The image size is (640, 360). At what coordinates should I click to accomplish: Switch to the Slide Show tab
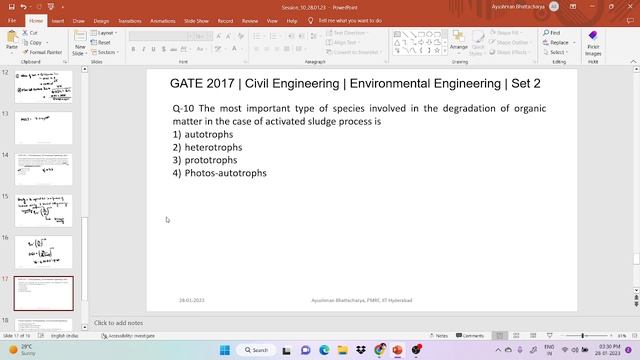(x=196, y=20)
